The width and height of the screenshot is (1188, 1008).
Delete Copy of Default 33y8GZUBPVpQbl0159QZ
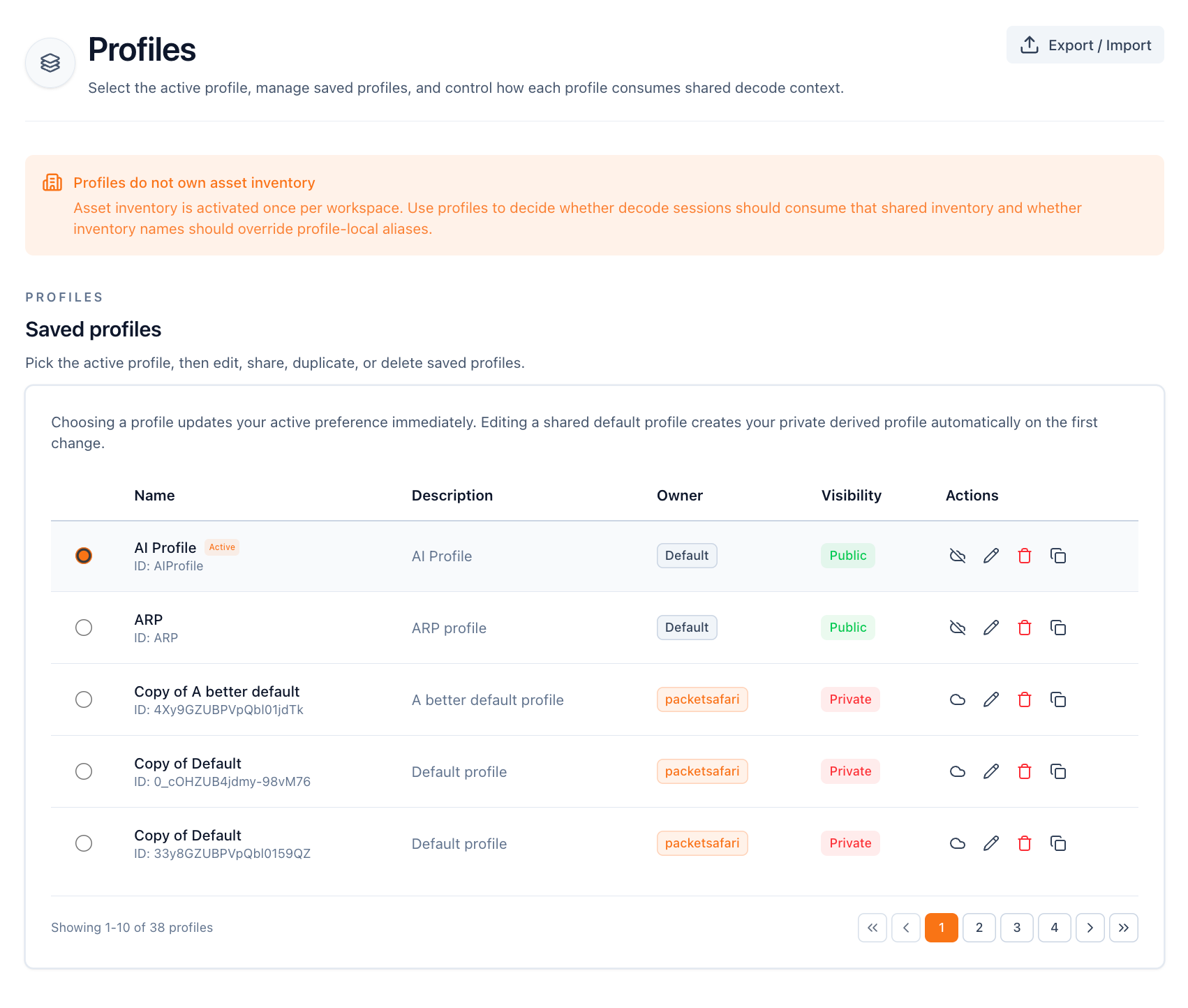pyautogui.click(x=1025, y=843)
